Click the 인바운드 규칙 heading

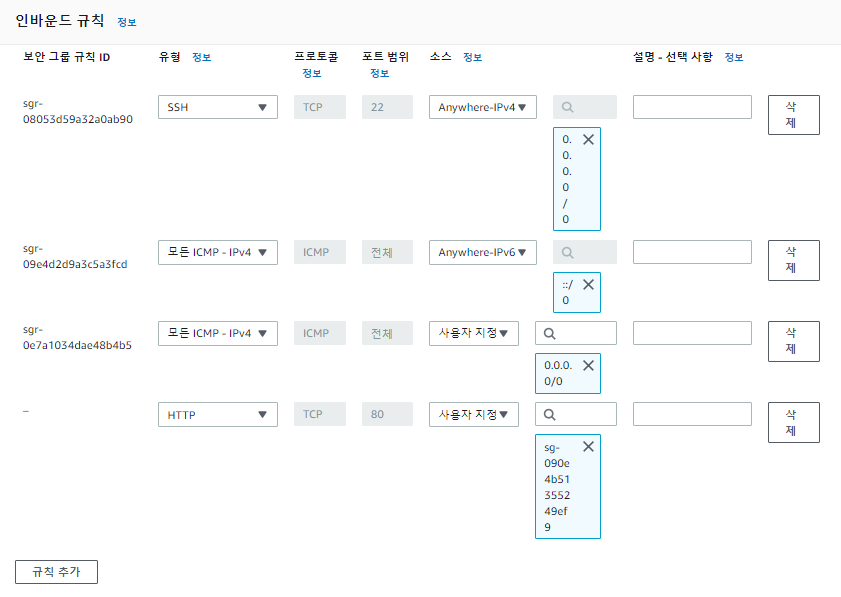(x=60, y=21)
